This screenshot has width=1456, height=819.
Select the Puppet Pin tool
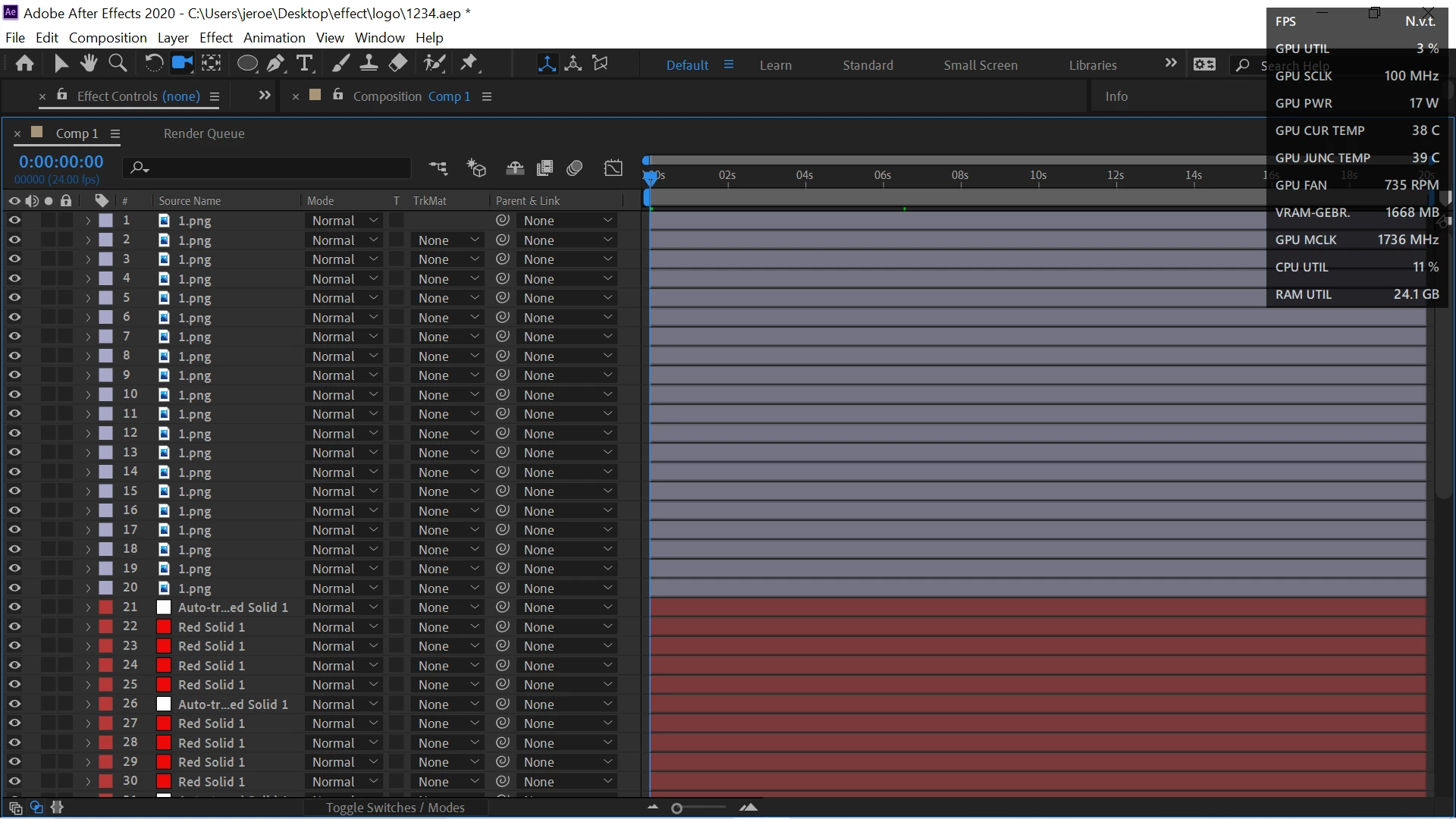[x=469, y=64]
